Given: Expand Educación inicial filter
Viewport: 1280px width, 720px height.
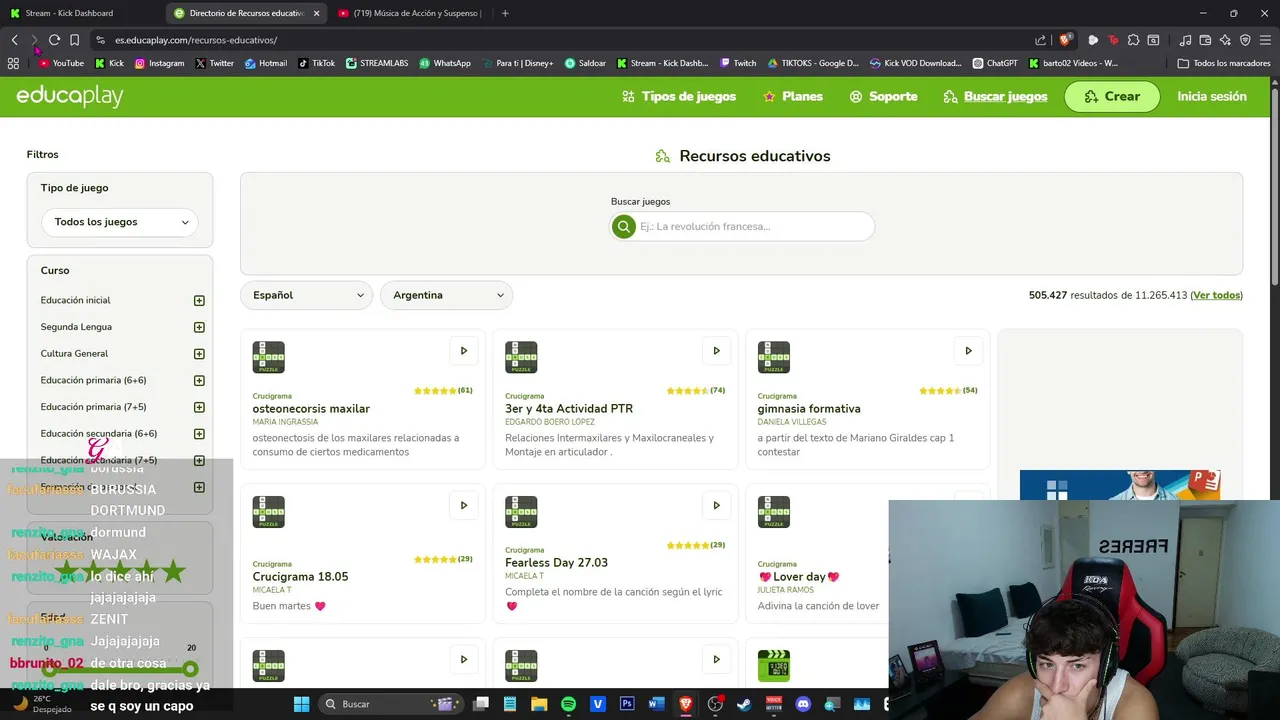Looking at the screenshot, I should [199, 300].
